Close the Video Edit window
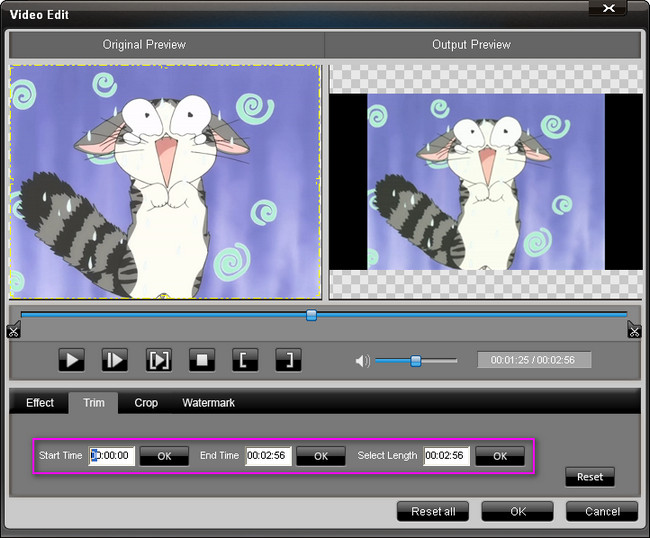 [x=608, y=8]
